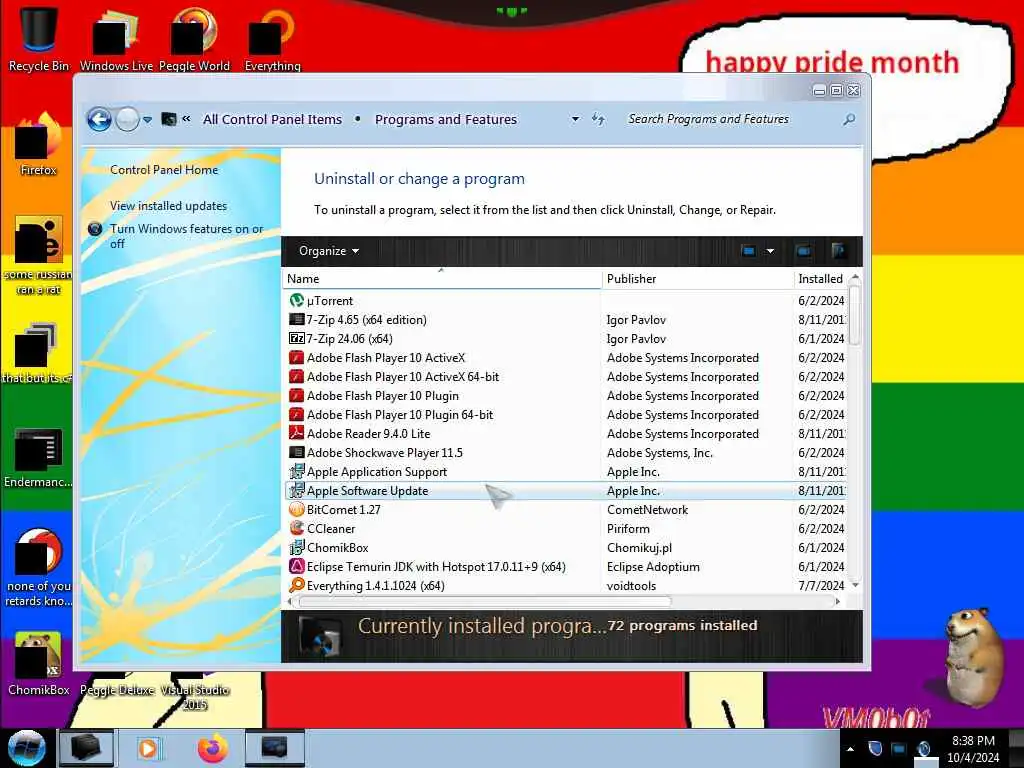Open Control Panel Home link
The height and width of the screenshot is (768, 1024).
coord(164,170)
